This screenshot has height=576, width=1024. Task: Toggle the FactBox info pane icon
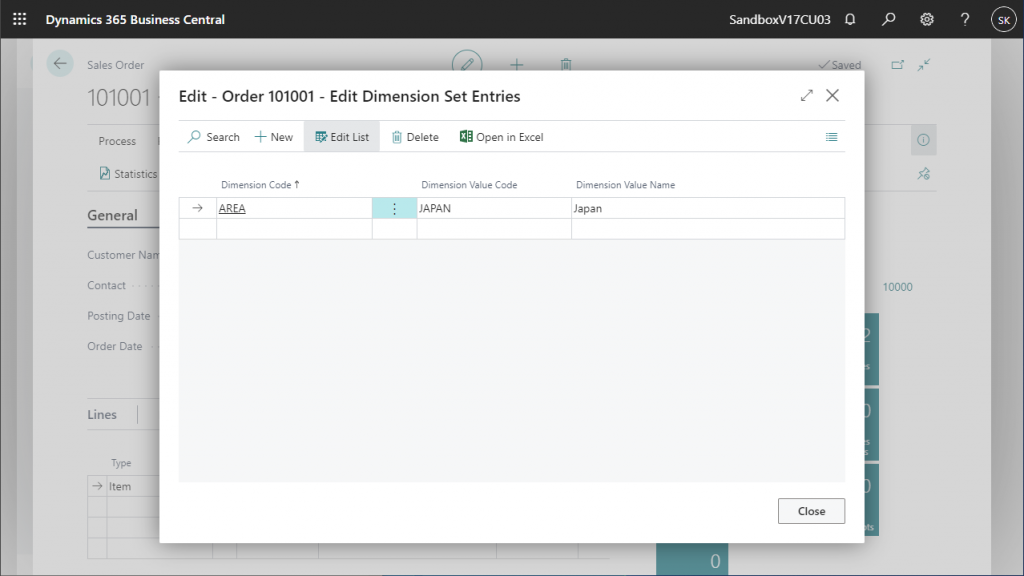[923, 140]
